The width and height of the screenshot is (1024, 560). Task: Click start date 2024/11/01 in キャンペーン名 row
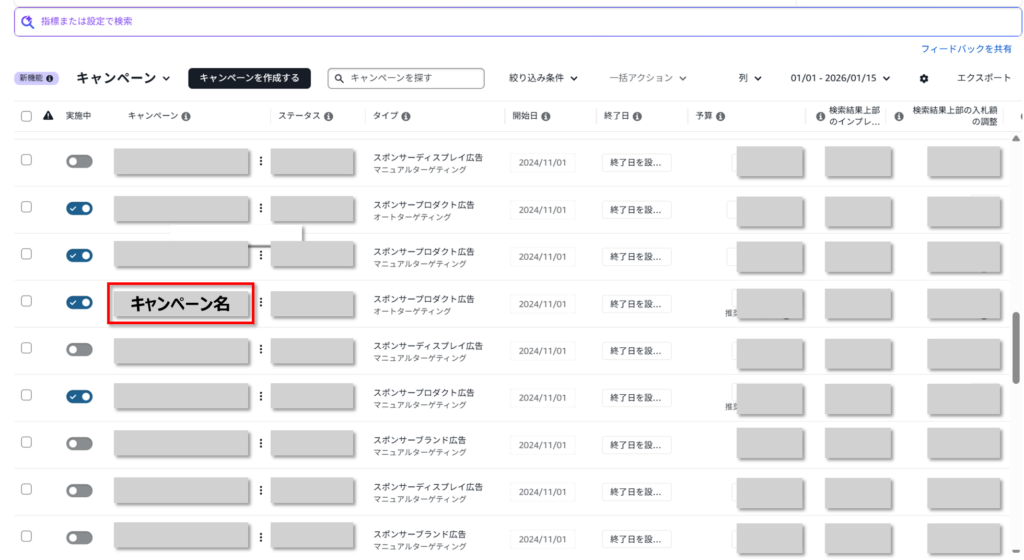click(x=542, y=303)
